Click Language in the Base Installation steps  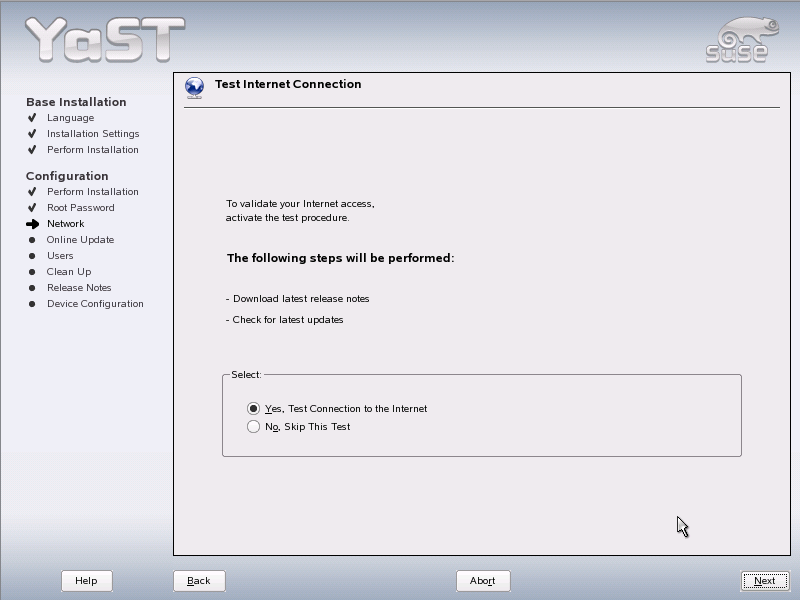(70, 118)
